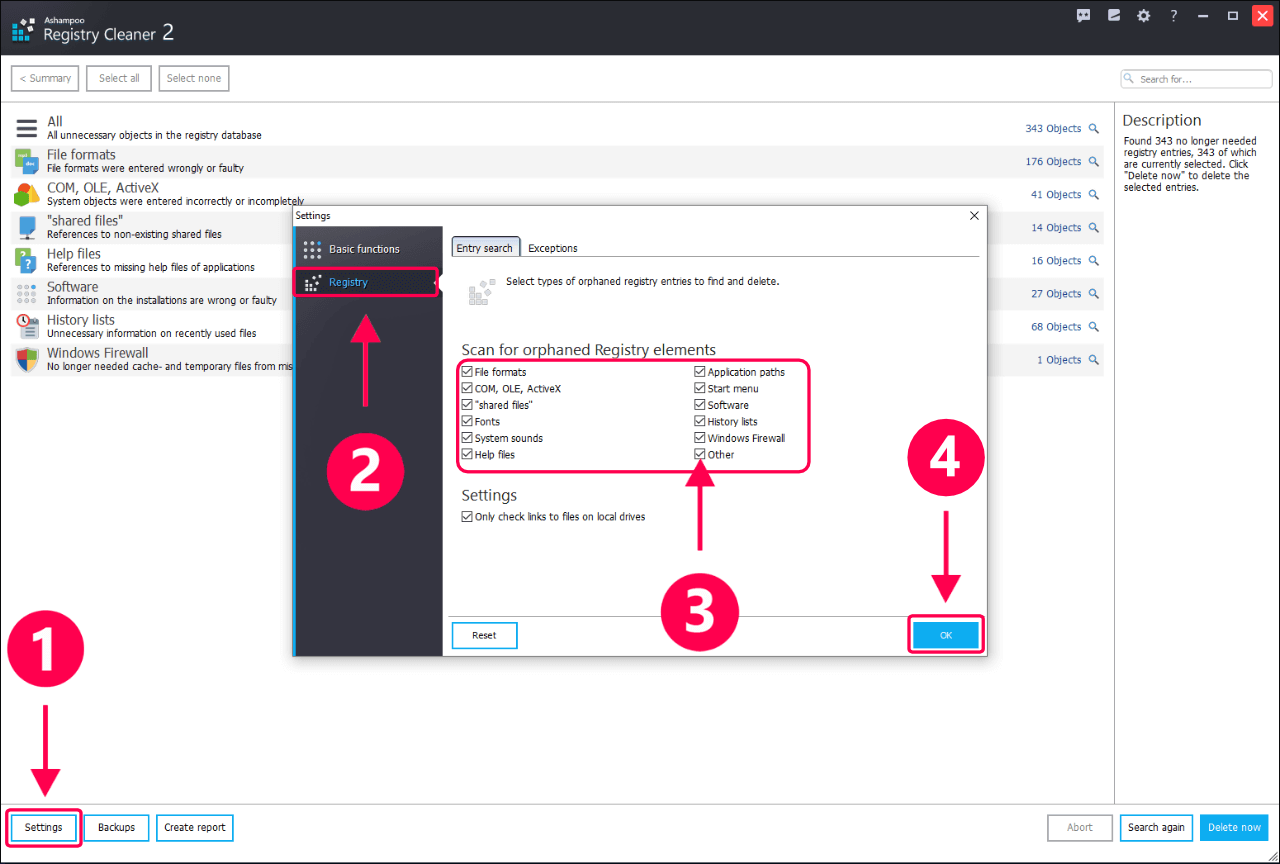Toggle Help files checkbox in Settings
The width and height of the screenshot is (1280, 864).
pyautogui.click(x=467, y=454)
